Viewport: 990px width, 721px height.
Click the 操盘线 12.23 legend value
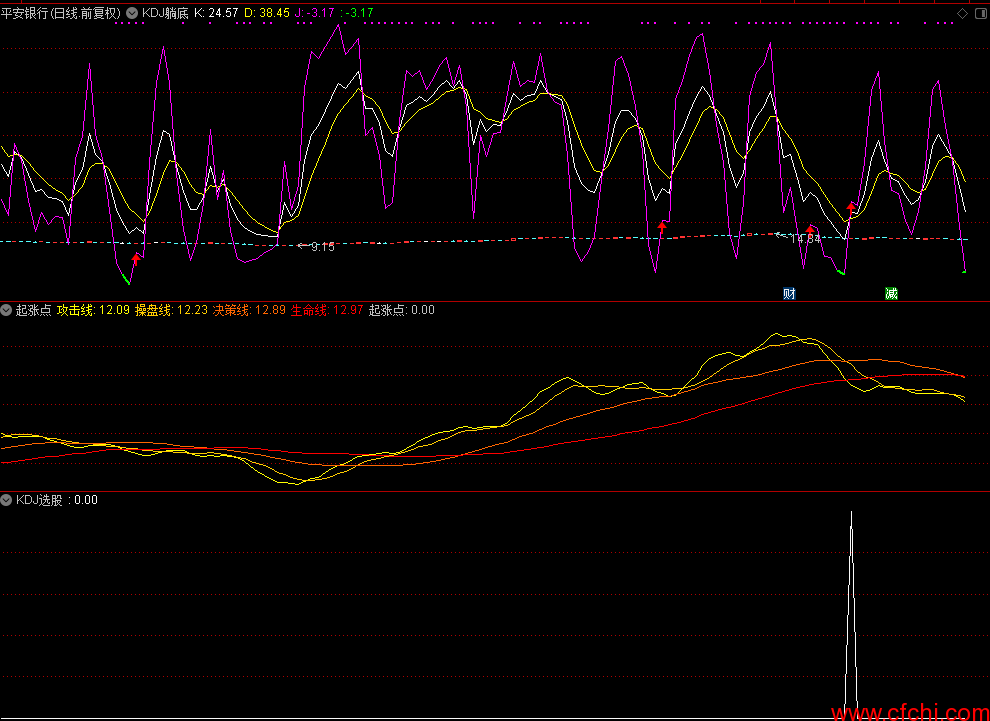tap(171, 310)
